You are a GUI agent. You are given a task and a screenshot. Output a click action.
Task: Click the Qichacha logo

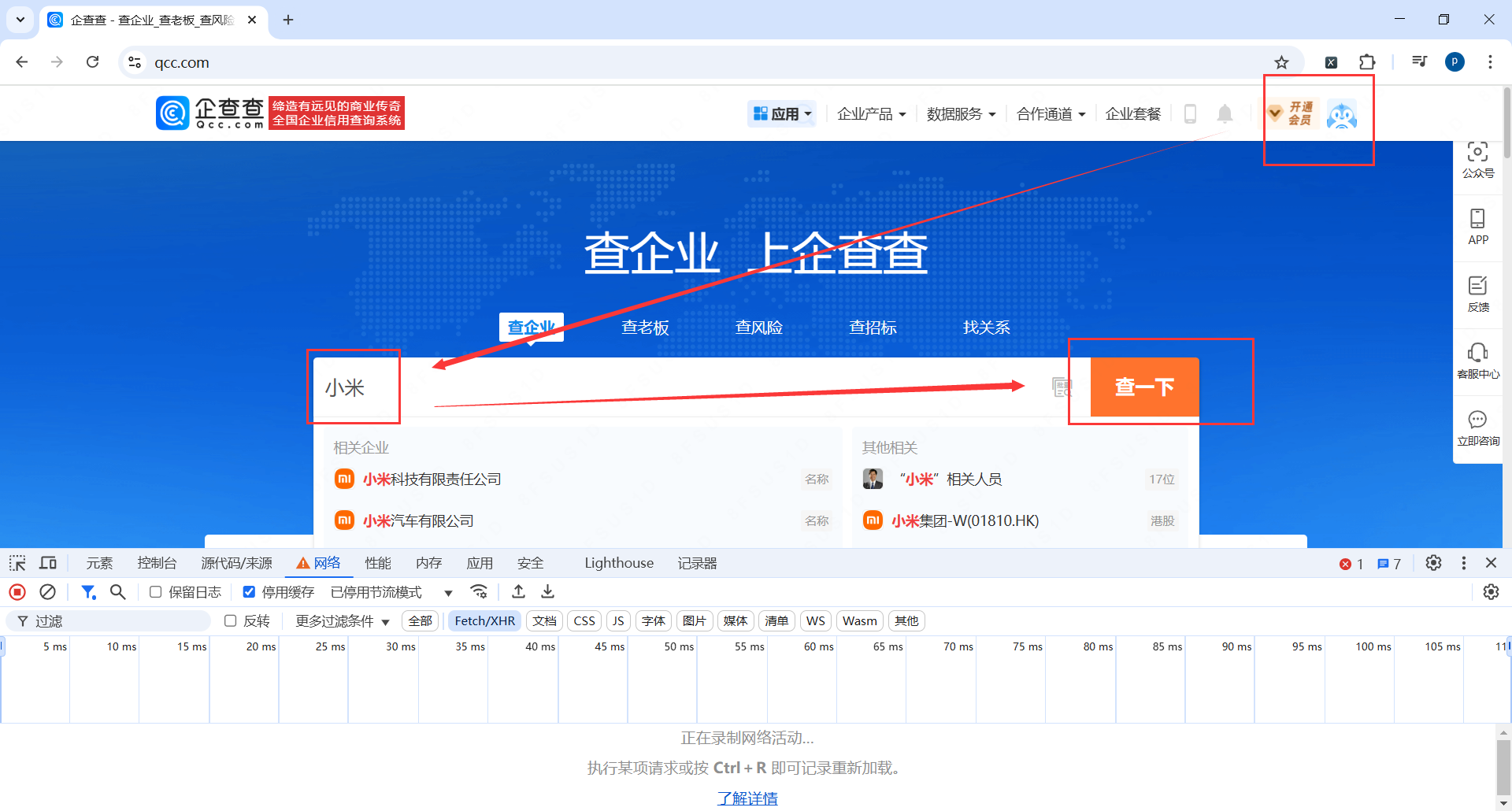(x=209, y=113)
